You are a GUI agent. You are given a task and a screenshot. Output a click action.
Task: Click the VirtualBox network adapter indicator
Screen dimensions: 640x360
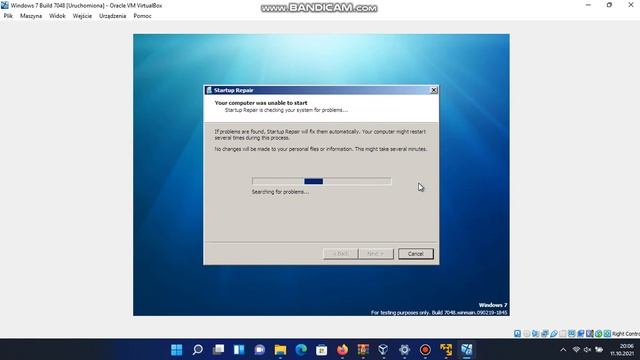point(545,333)
